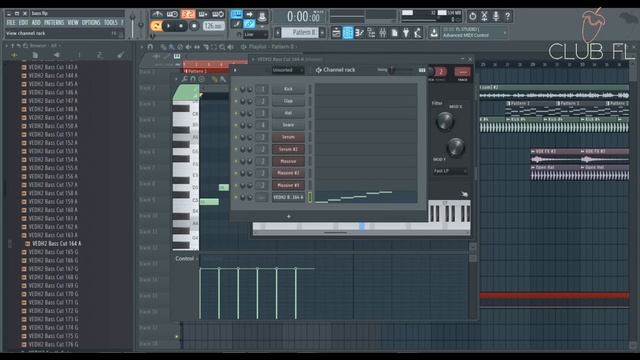Mute the Serum channel with its green LED
This screenshot has height=360, width=640.
[236, 137]
